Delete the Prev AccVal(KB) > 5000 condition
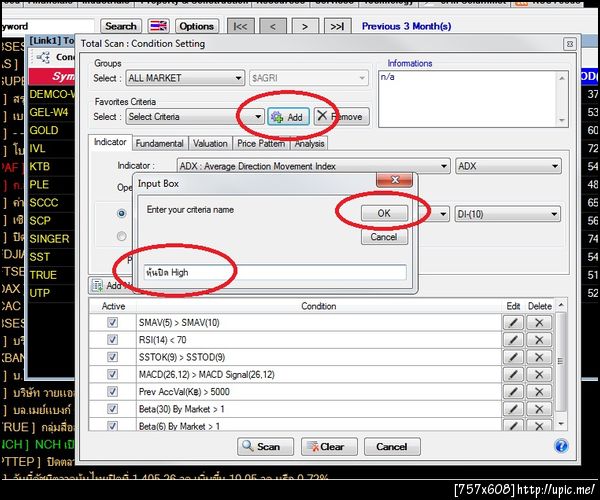Screen dimensions: 600x500 tap(539, 392)
